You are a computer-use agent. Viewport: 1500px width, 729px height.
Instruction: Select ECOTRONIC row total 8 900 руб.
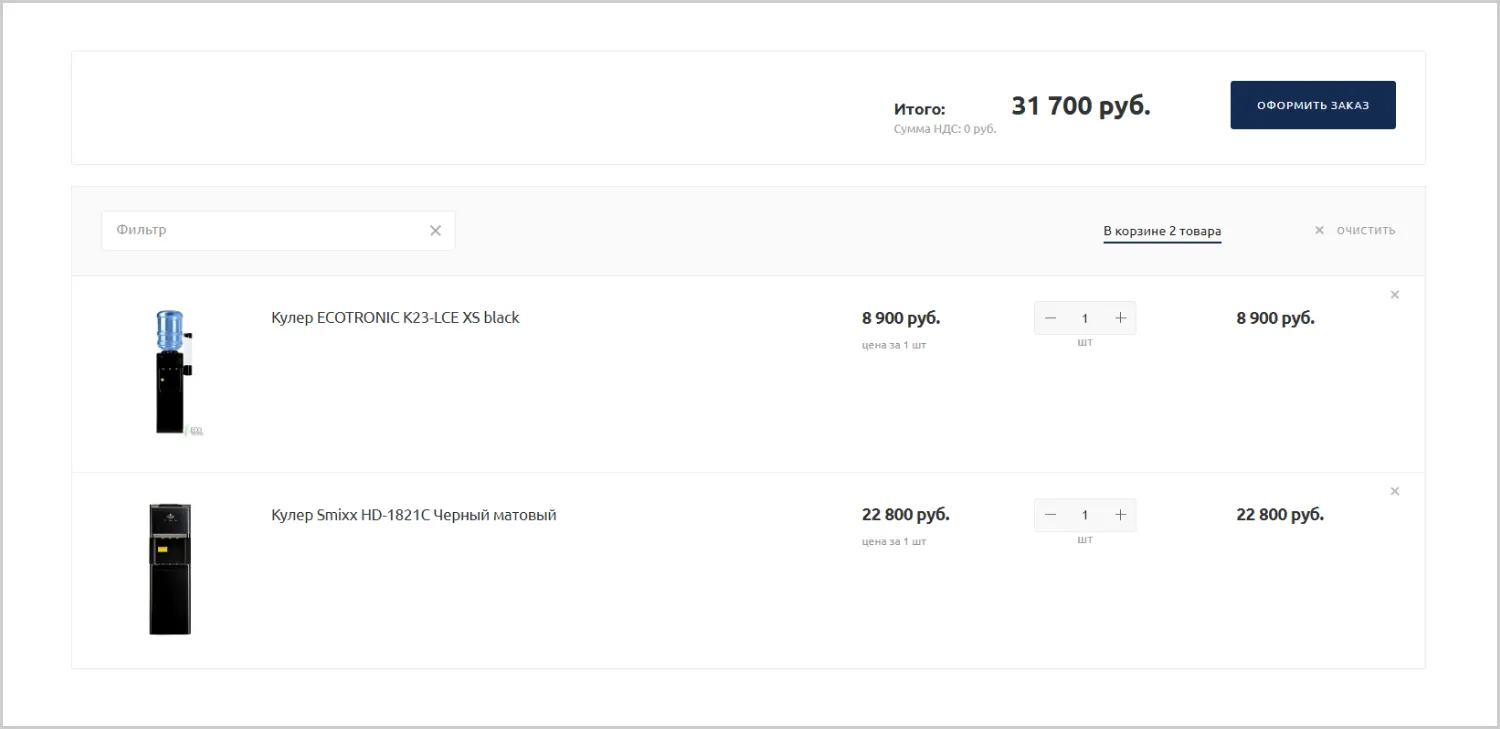[x=1276, y=318]
